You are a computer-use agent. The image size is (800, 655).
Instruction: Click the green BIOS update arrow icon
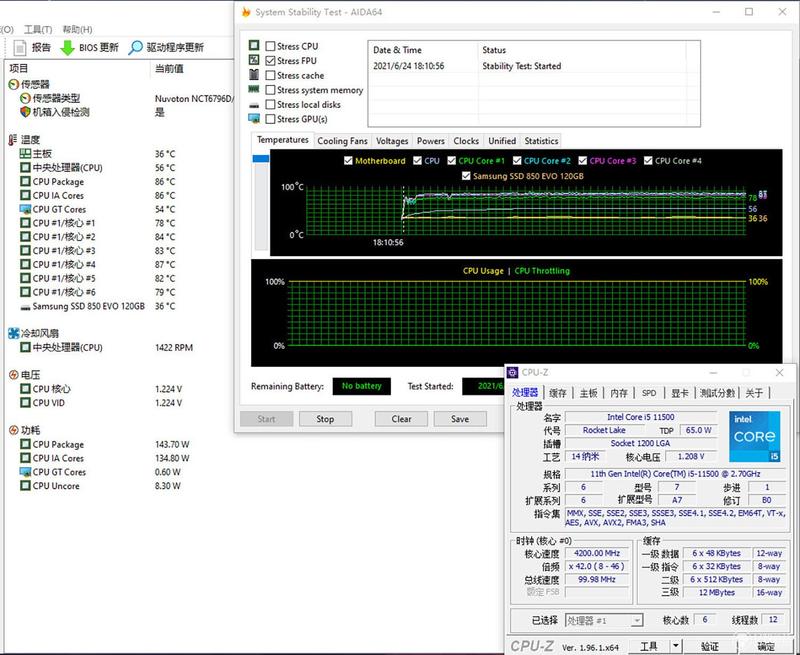pyautogui.click(x=67, y=48)
